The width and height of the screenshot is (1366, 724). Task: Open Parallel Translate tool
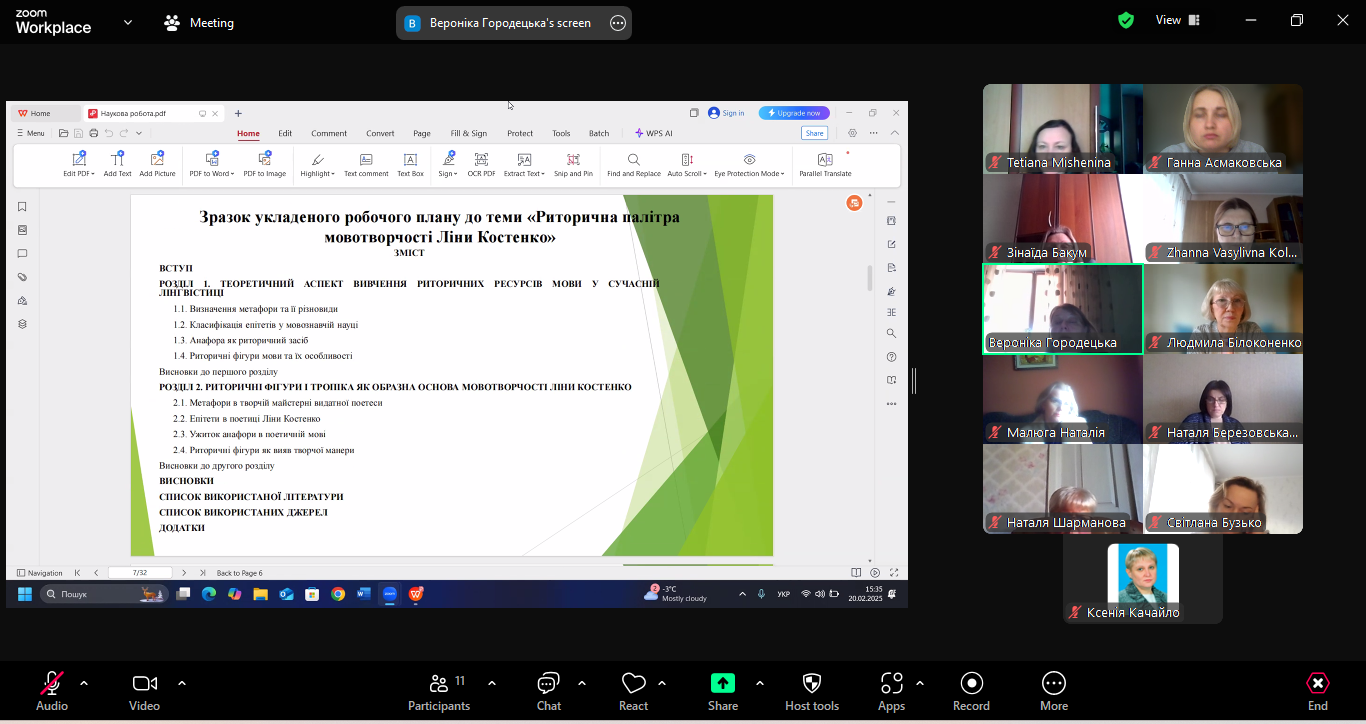pos(825,165)
